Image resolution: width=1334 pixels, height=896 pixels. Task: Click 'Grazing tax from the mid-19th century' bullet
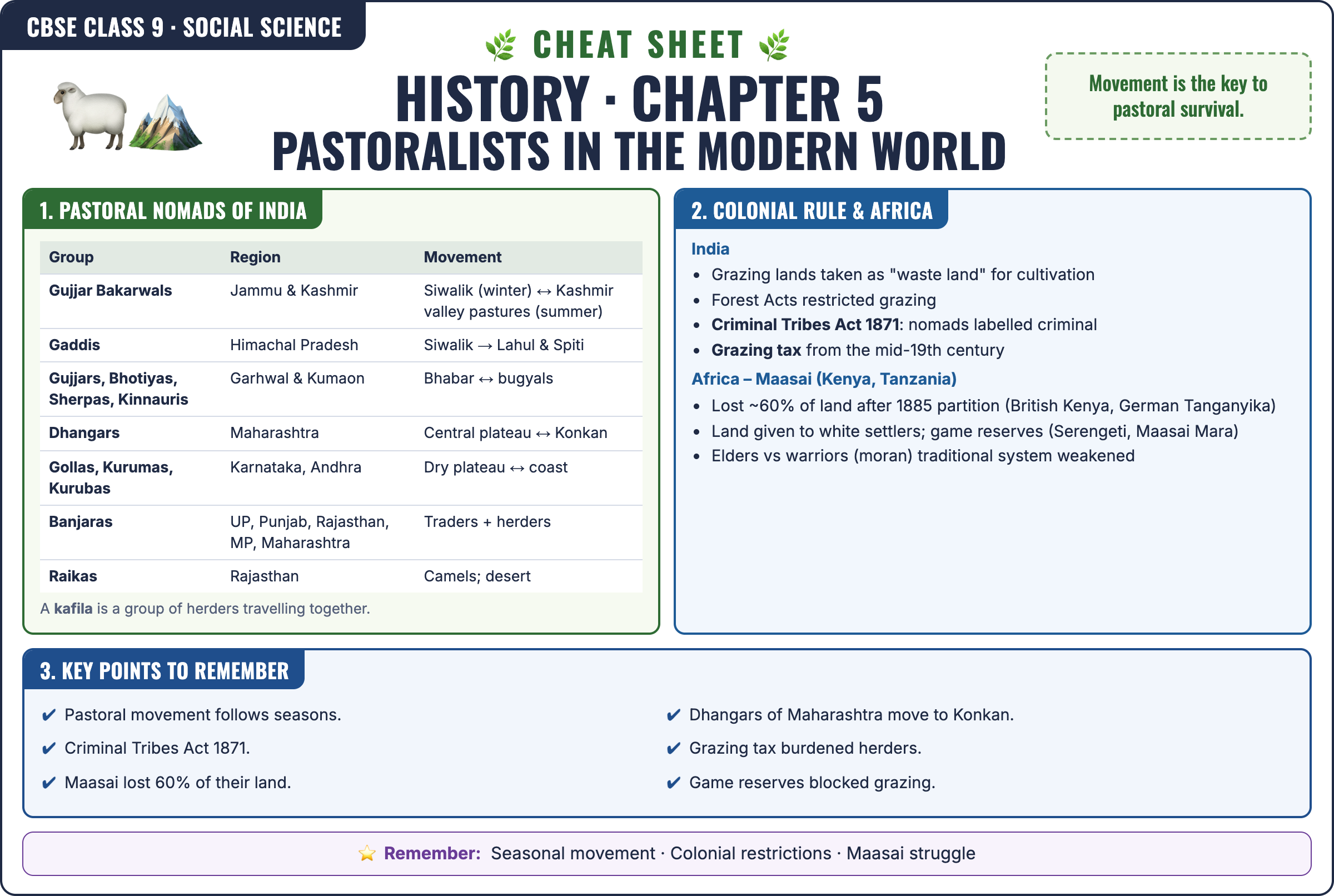tap(857, 350)
